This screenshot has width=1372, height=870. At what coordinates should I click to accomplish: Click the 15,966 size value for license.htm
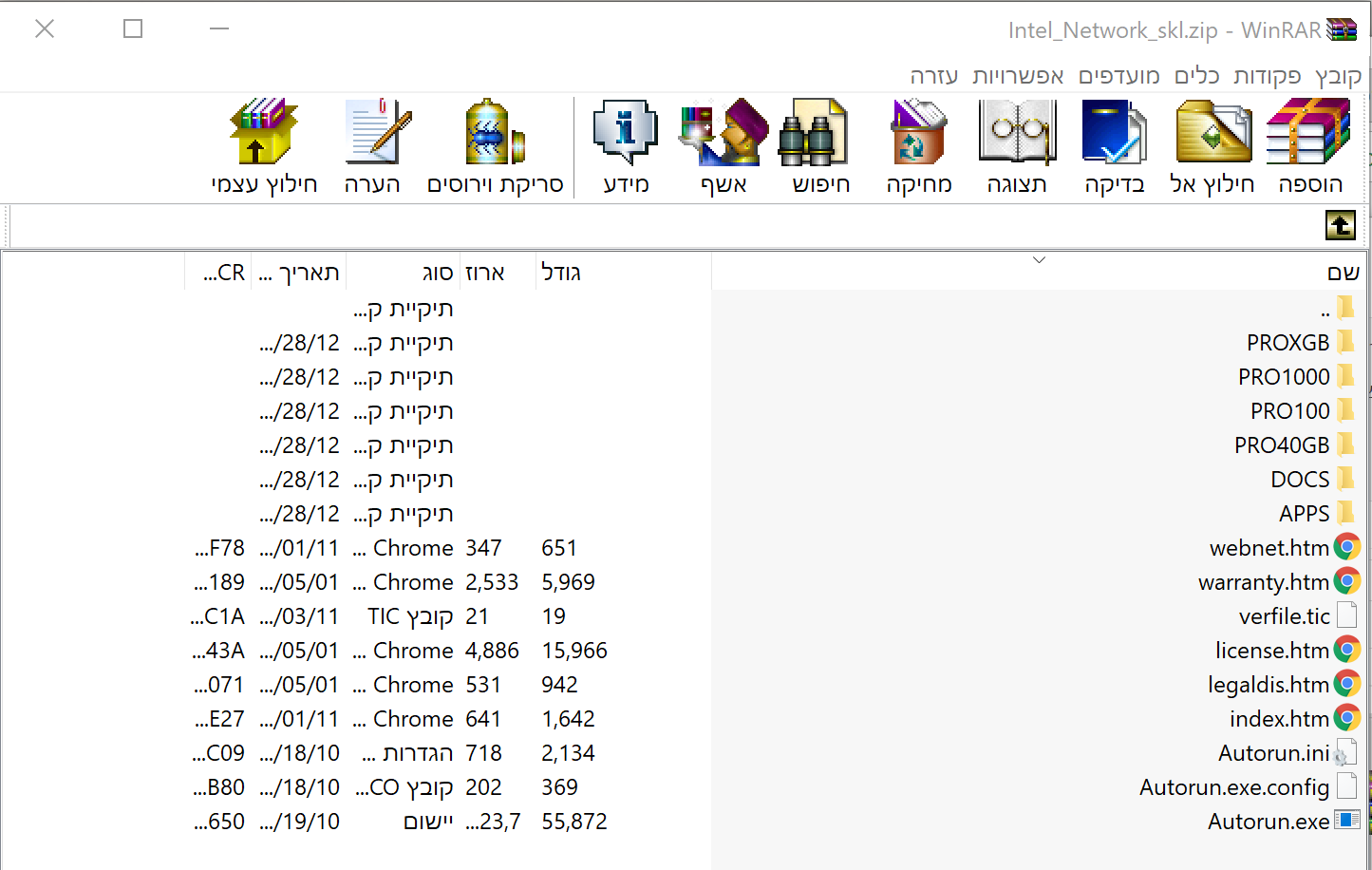click(x=574, y=651)
